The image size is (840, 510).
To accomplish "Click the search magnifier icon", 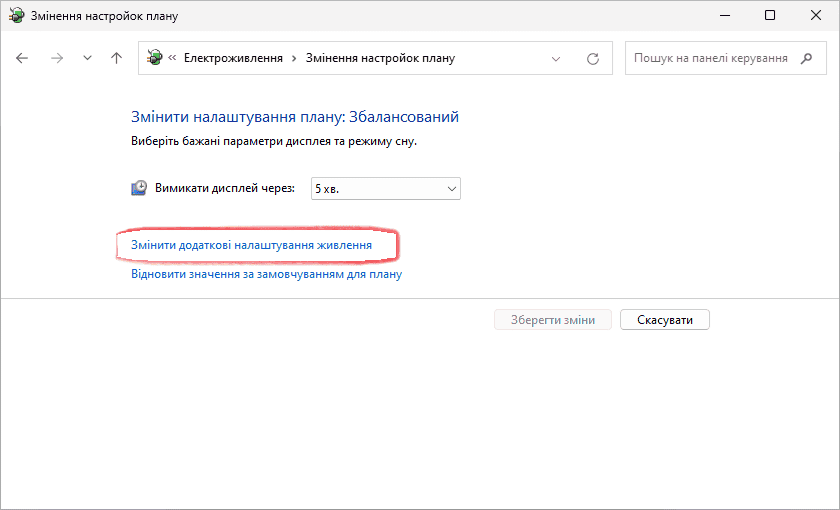I will click(807, 58).
